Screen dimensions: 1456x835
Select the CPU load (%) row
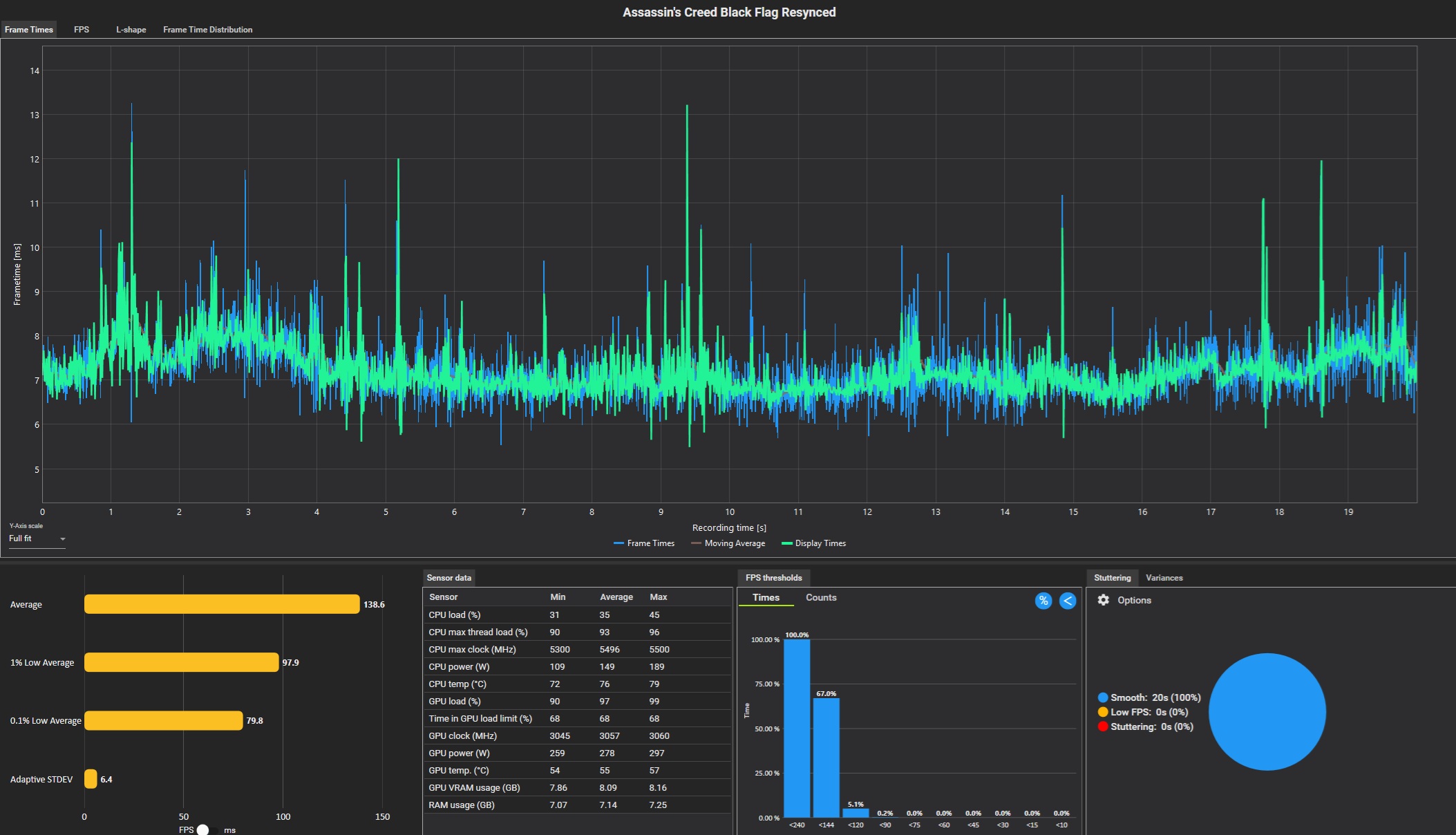coord(577,615)
